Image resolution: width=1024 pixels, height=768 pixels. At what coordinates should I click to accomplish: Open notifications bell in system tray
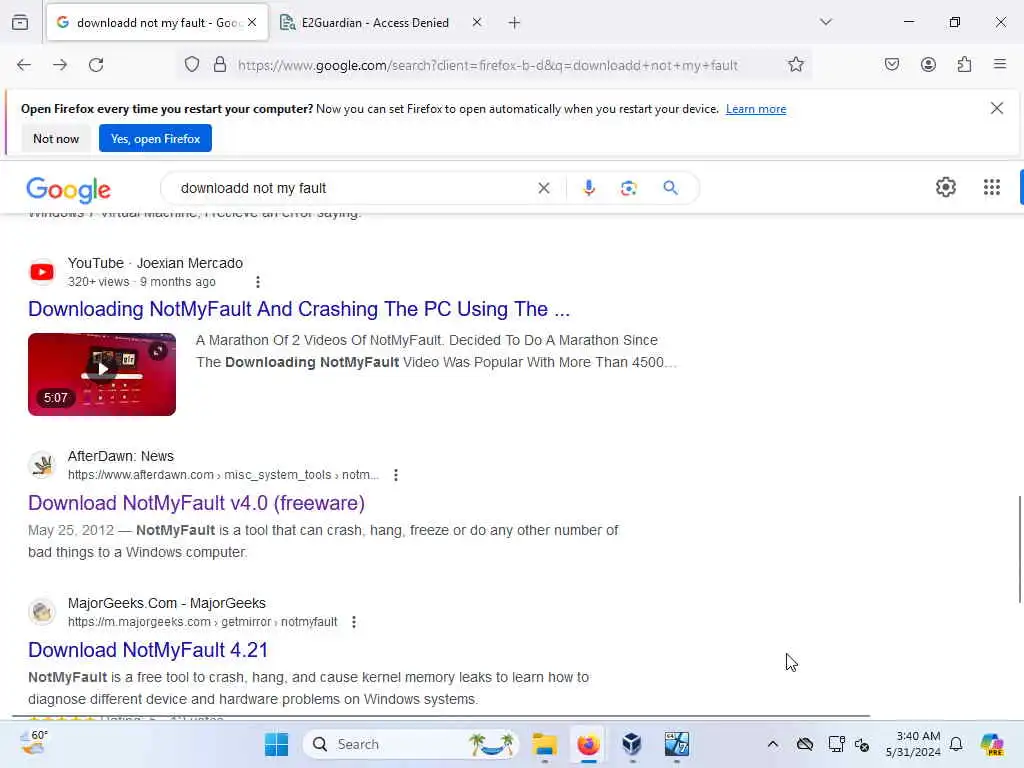[956, 744]
